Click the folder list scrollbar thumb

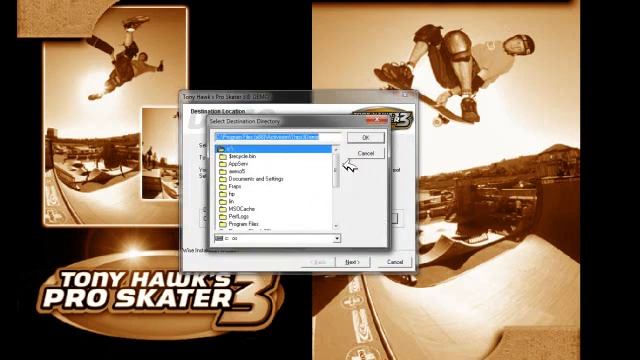coord(336,171)
